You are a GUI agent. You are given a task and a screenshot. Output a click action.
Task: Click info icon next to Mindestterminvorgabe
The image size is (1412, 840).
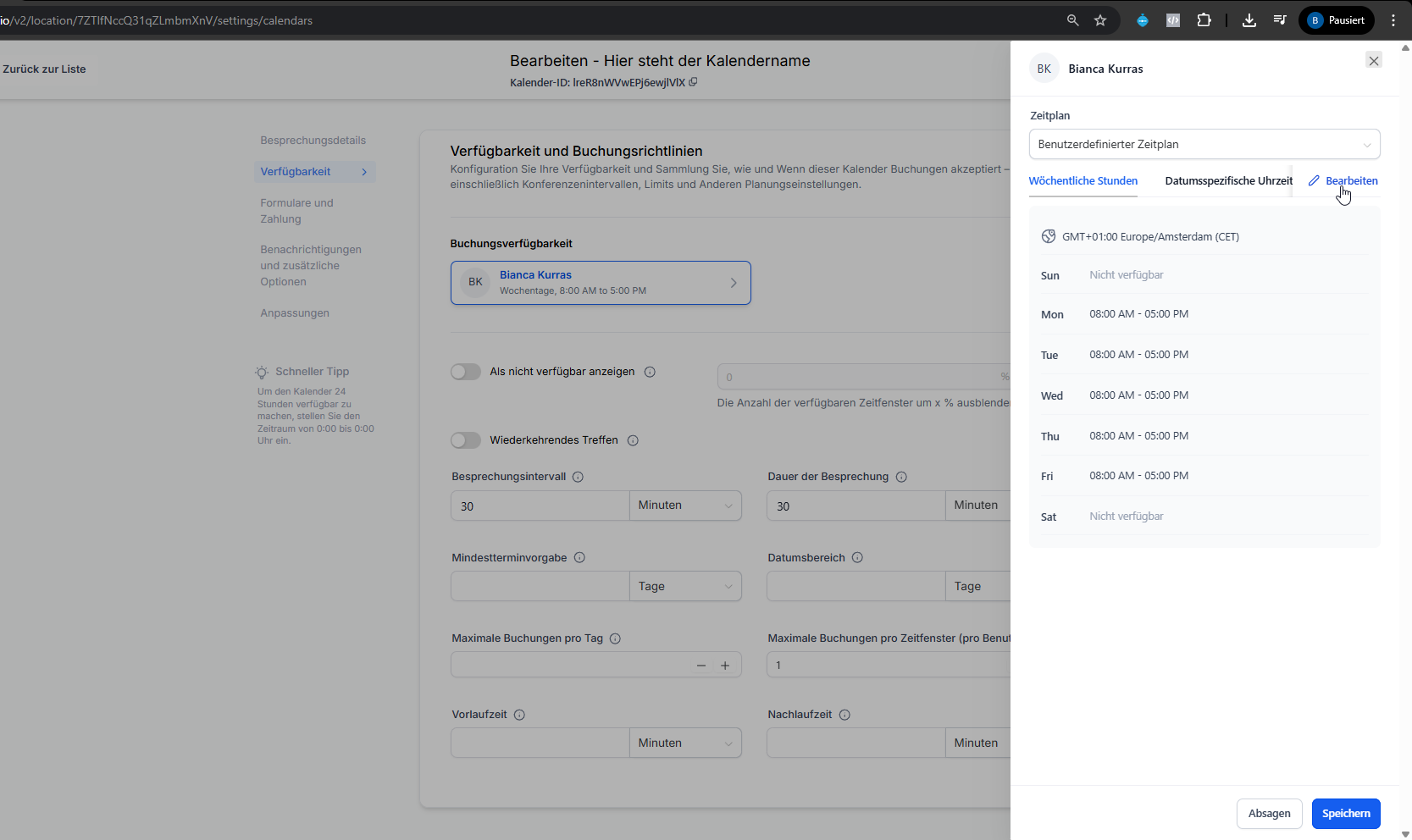(x=579, y=558)
